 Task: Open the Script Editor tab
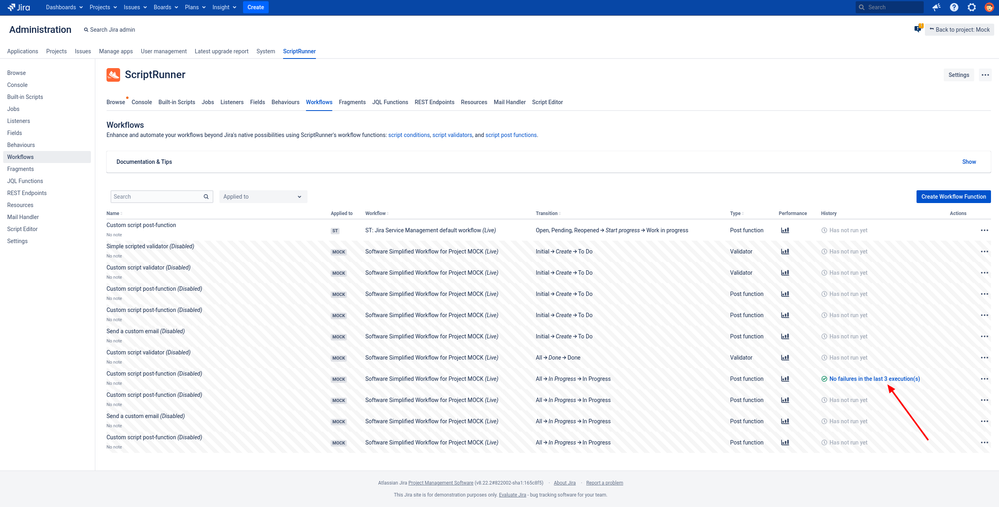click(547, 102)
